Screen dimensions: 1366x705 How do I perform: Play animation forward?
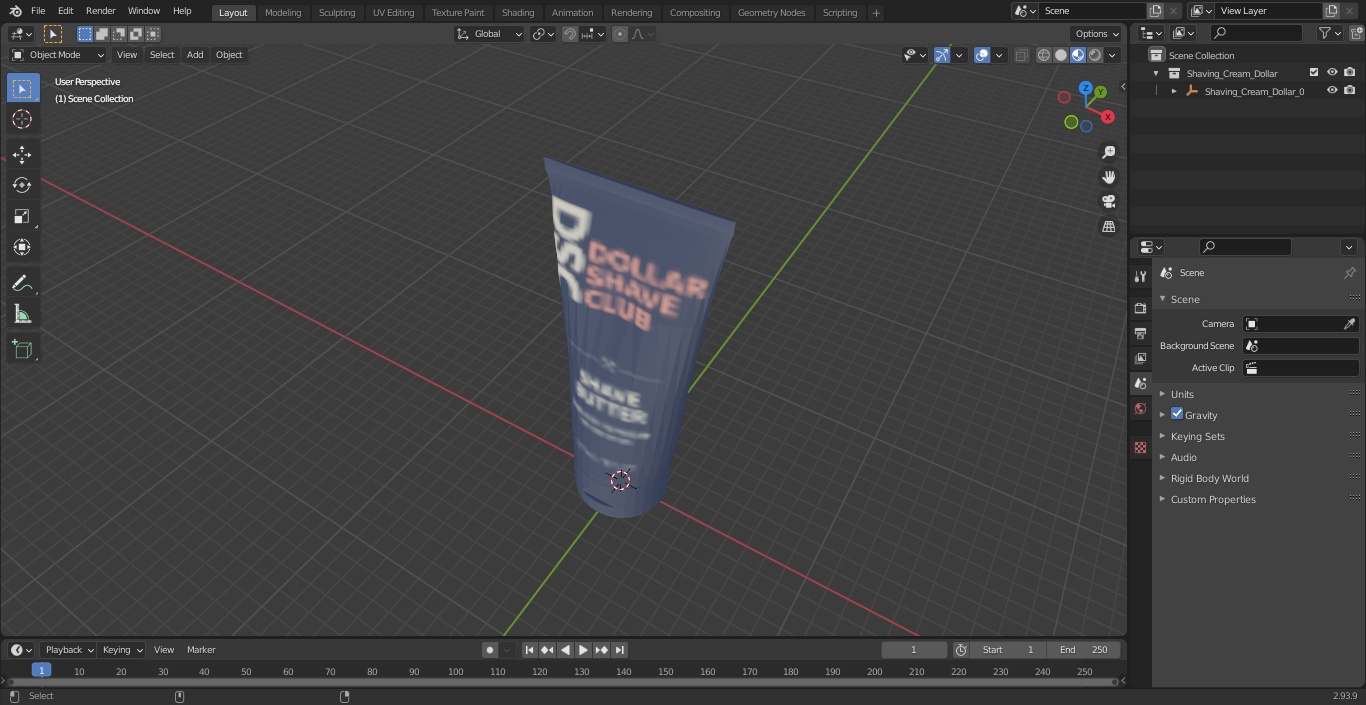click(583, 650)
